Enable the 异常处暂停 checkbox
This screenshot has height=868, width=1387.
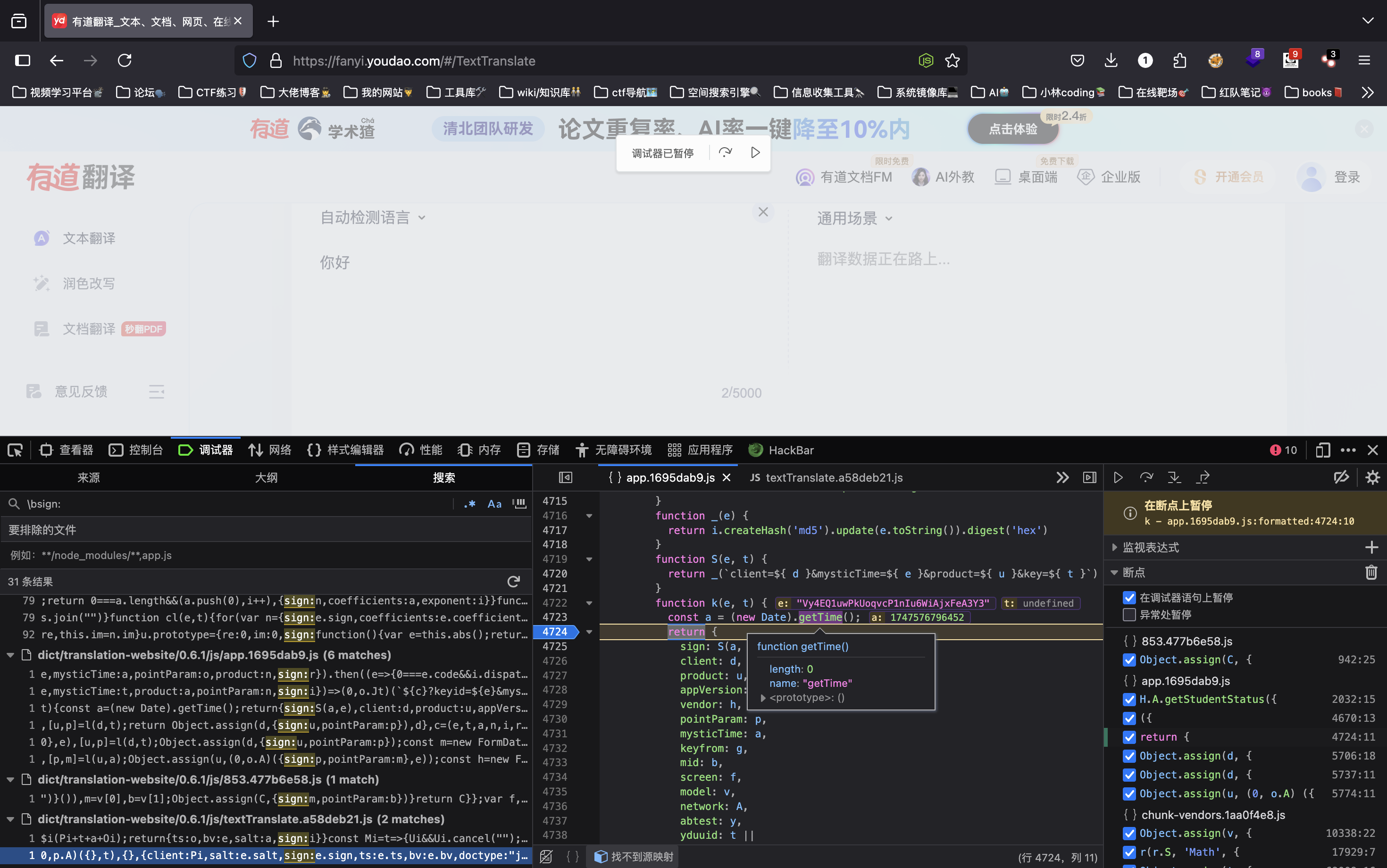point(1128,615)
